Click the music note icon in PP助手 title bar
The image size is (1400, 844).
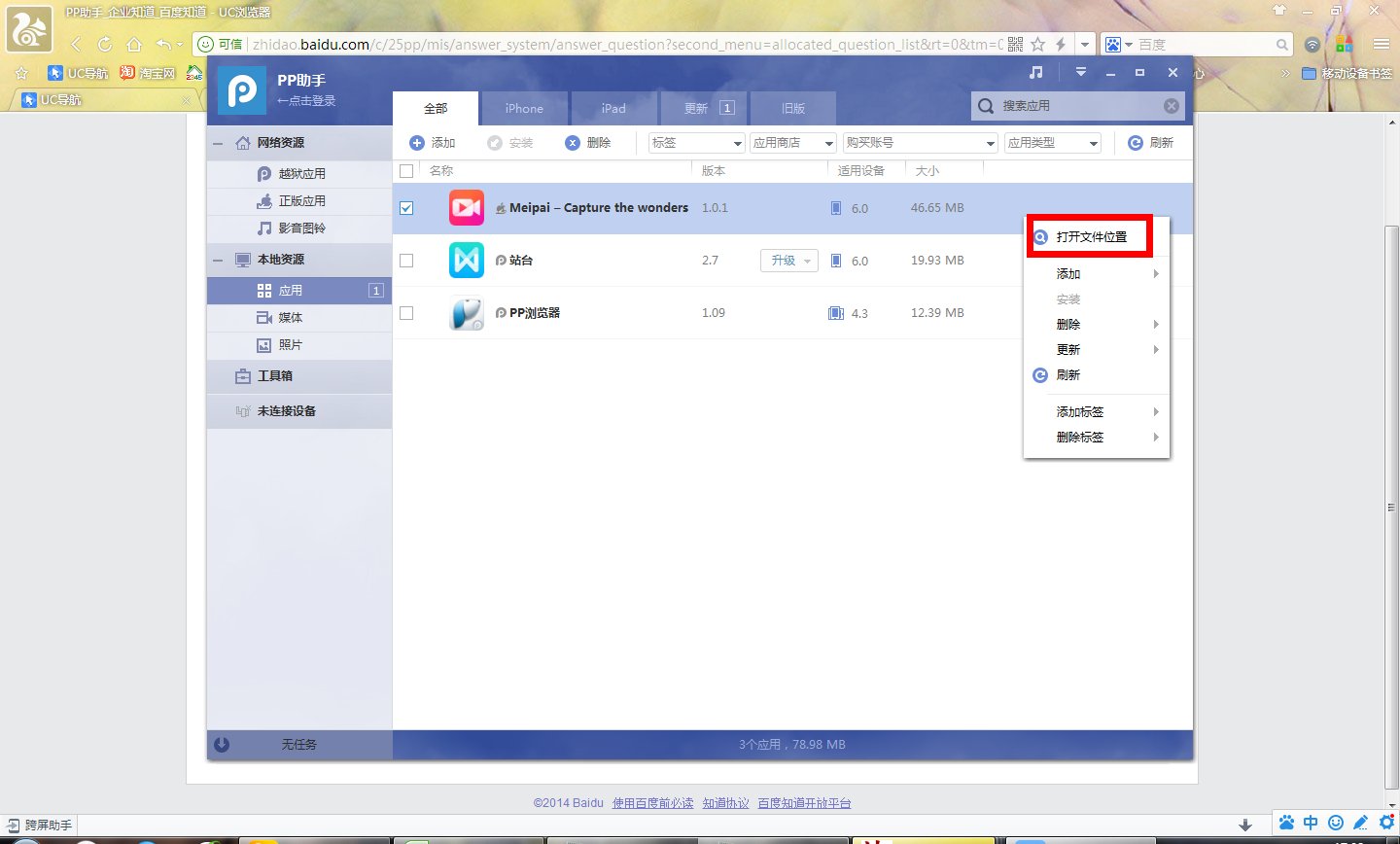click(1036, 73)
